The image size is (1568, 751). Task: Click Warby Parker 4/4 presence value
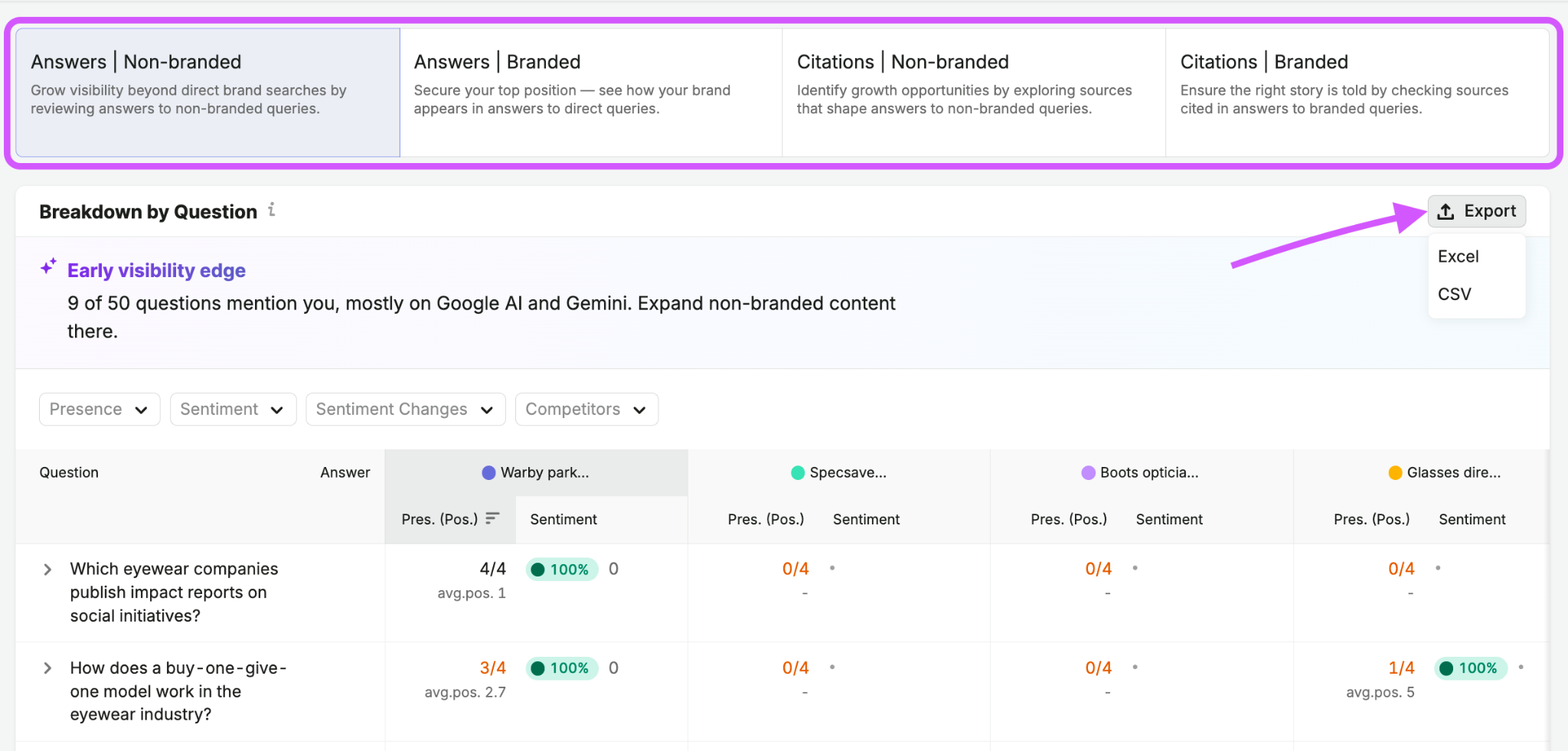[493, 570]
